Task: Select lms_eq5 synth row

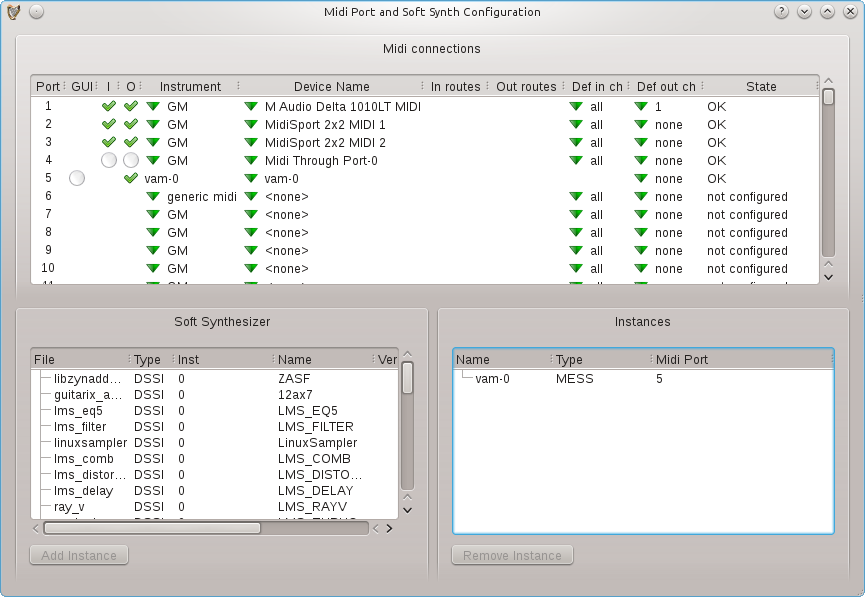Action: 214,411
